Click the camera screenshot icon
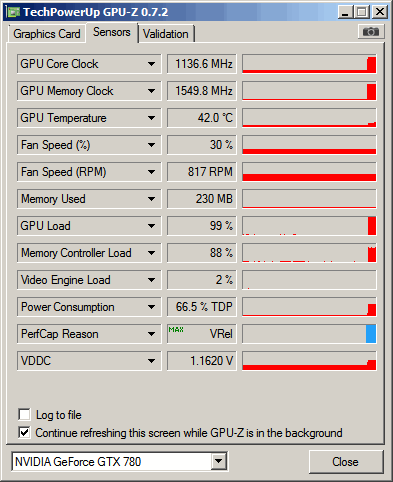The width and height of the screenshot is (393, 482). pos(371,32)
